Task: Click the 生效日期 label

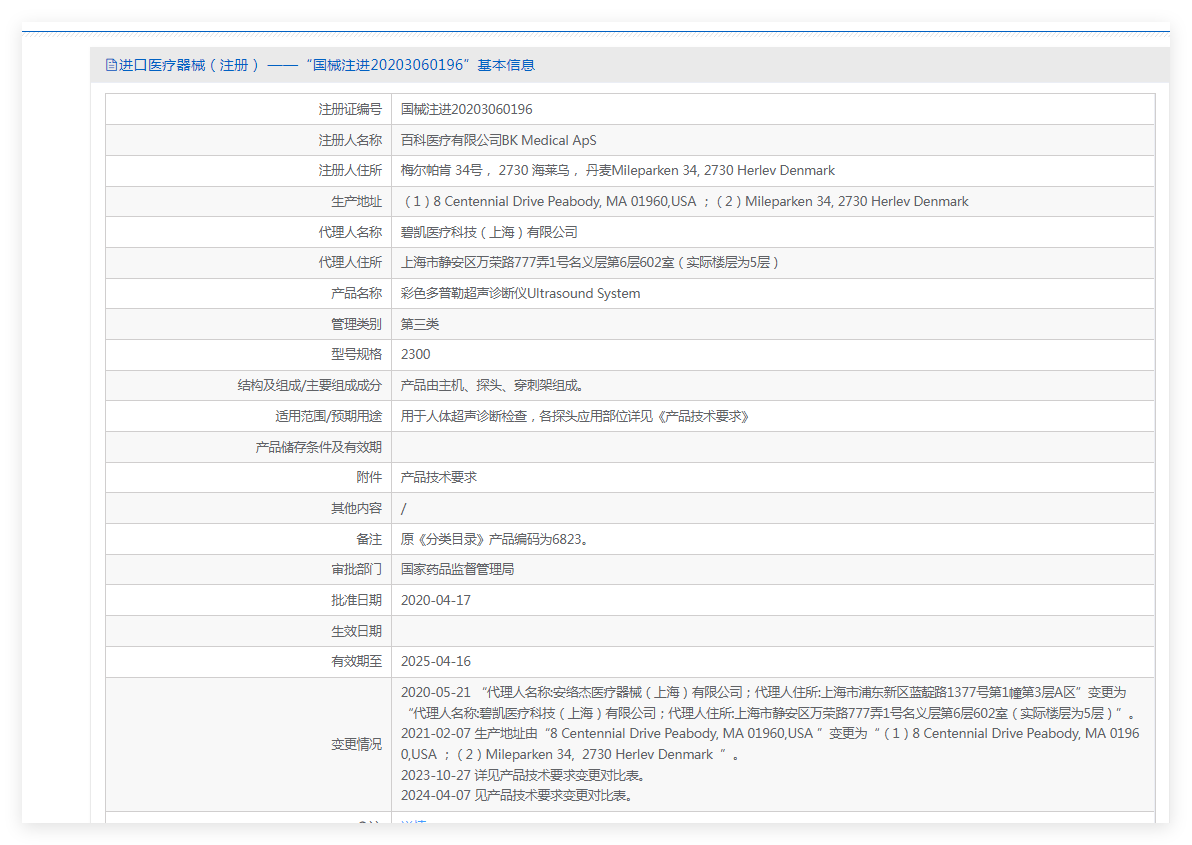Action: pos(357,631)
